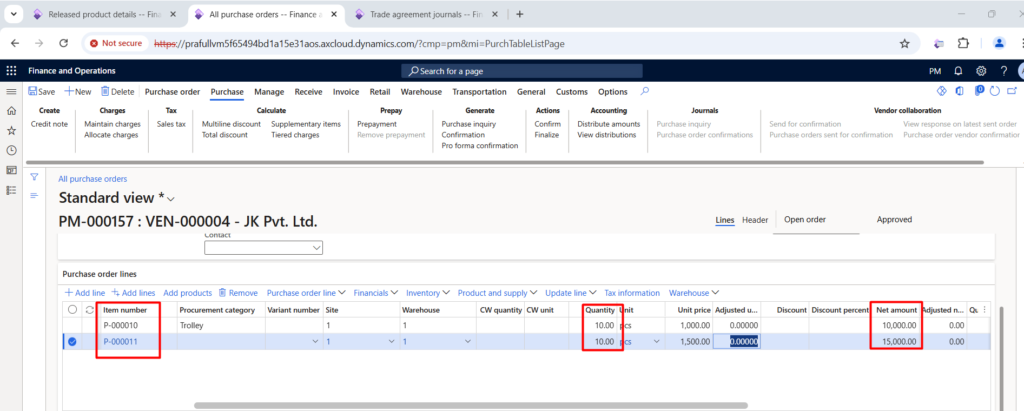Viewport: 1024px width, 411px height.
Task: Open All purchase orders breadcrumb link
Action: click(x=93, y=178)
